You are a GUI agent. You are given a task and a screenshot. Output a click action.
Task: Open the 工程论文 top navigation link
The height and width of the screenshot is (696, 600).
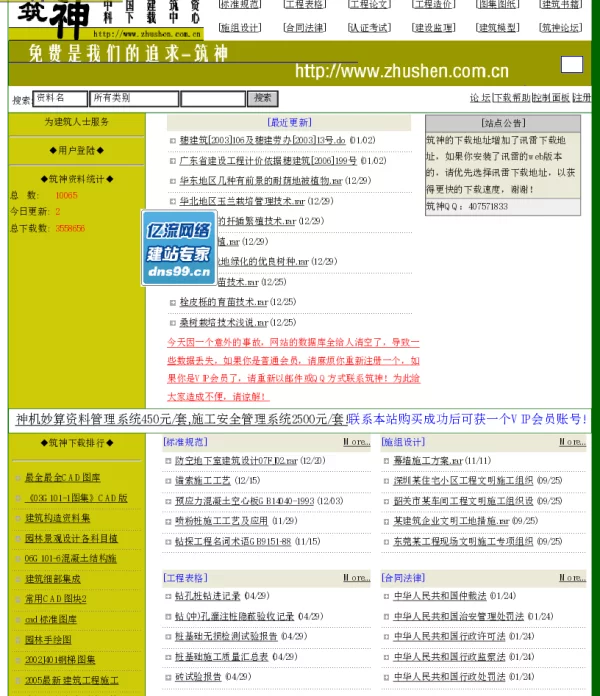point(369,4)
